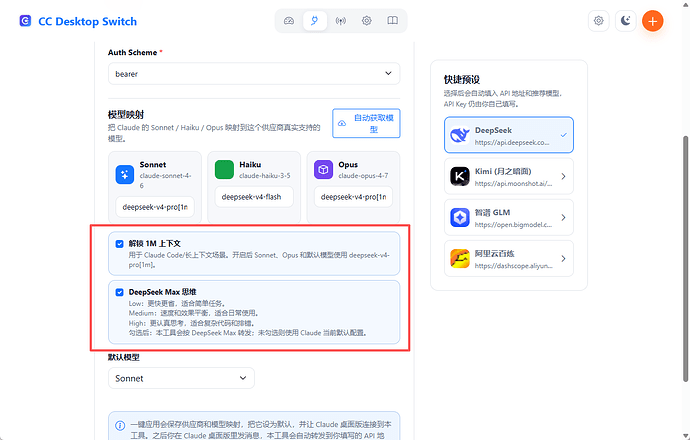The height and width of the screenshot is (440, 690).
Task: Click the info icon in bottom notice
Action: click(x=120, y=425)
